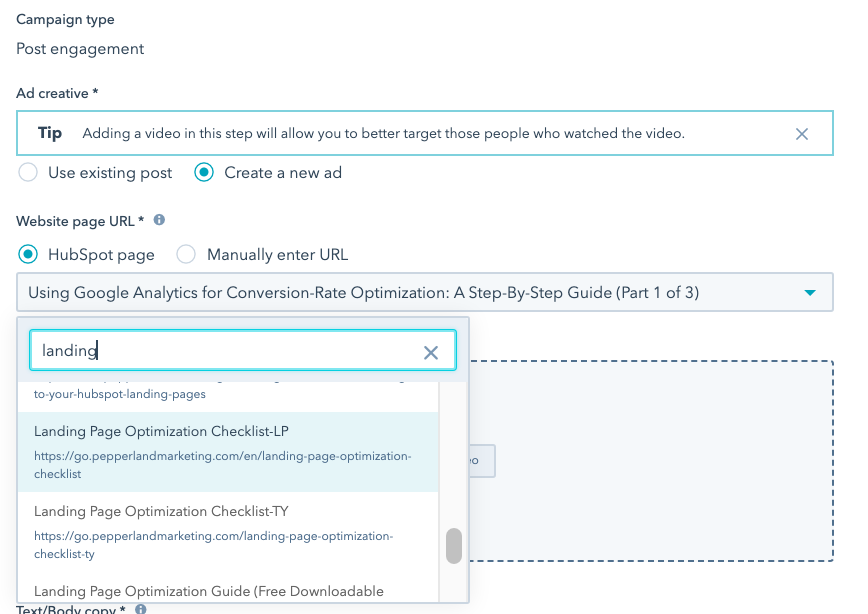Click the dropdown list scrollbar thumb
This screenshot has height=614, width=868.
tap(454, 546)
